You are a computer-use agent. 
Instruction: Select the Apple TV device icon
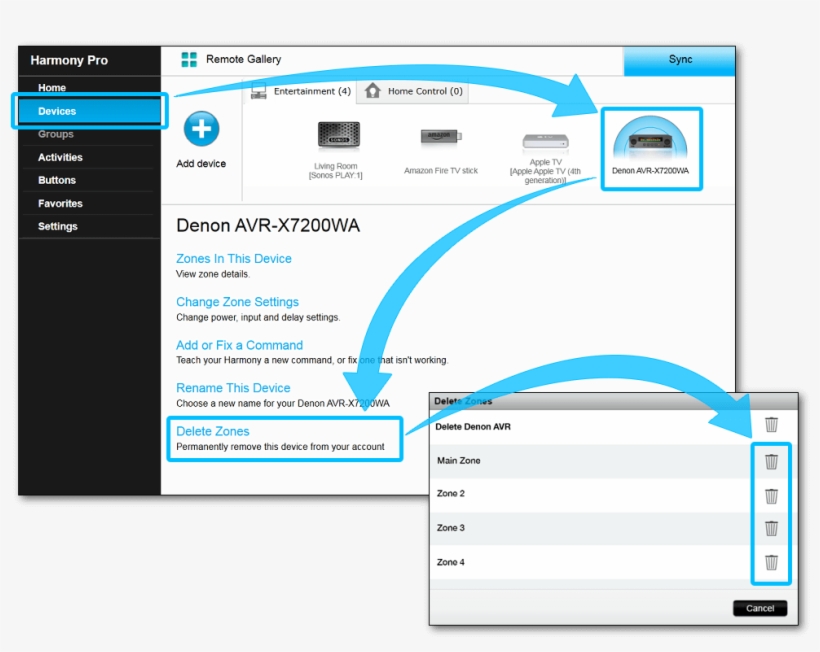545,141
